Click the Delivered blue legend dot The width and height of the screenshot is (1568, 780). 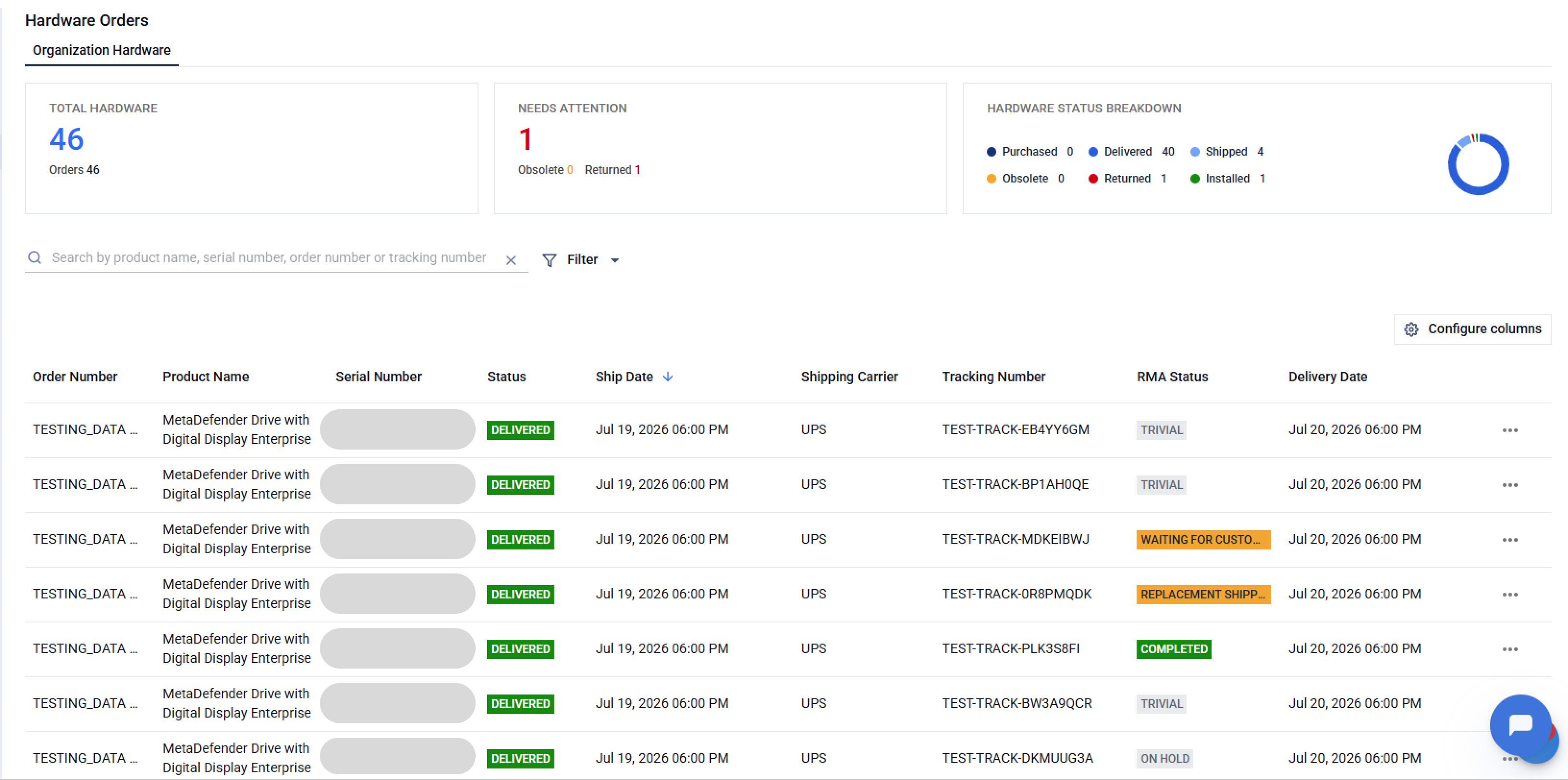click(1093, 152)
